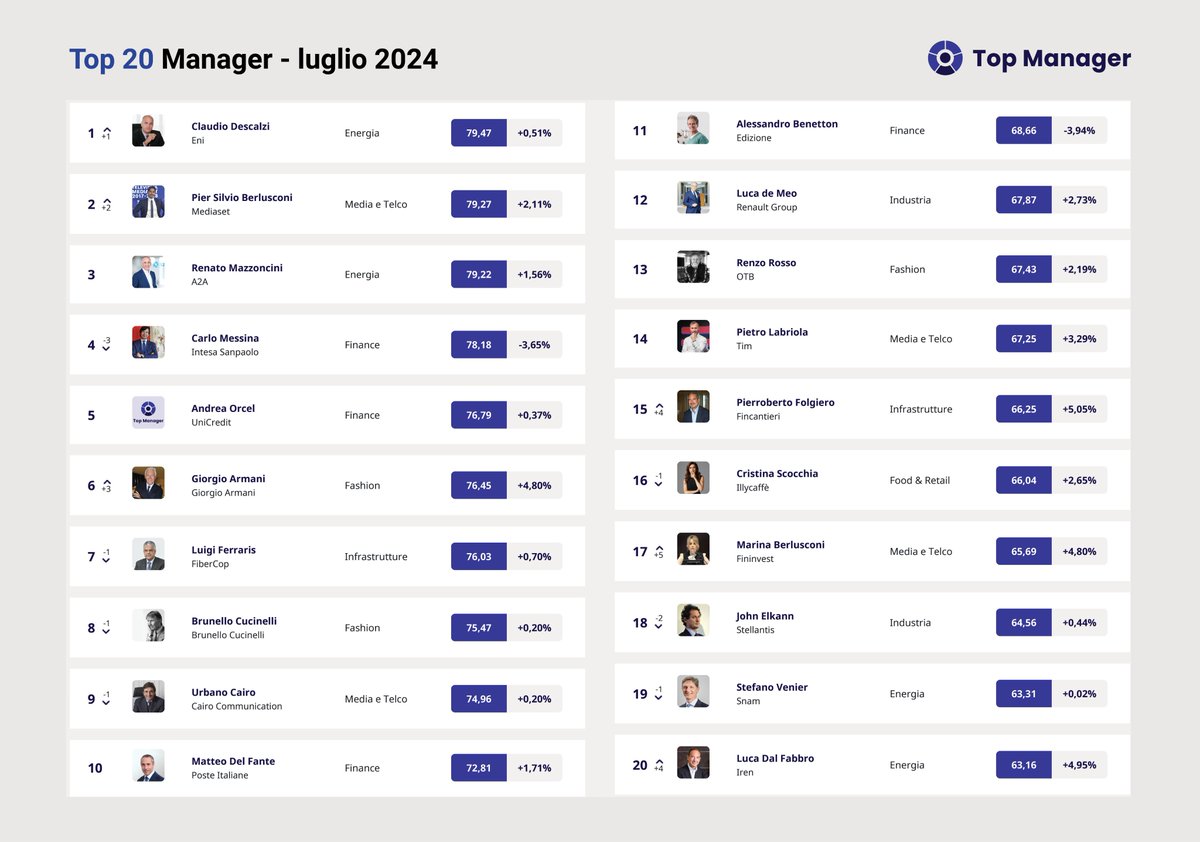Select Renzo Rosso's portrait thumbnail

(693, 269)
